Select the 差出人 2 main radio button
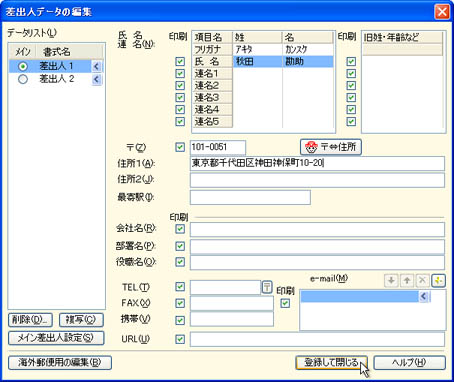This screenshot has width=454, height=382. pyautogui.click(x=23, y=79)
